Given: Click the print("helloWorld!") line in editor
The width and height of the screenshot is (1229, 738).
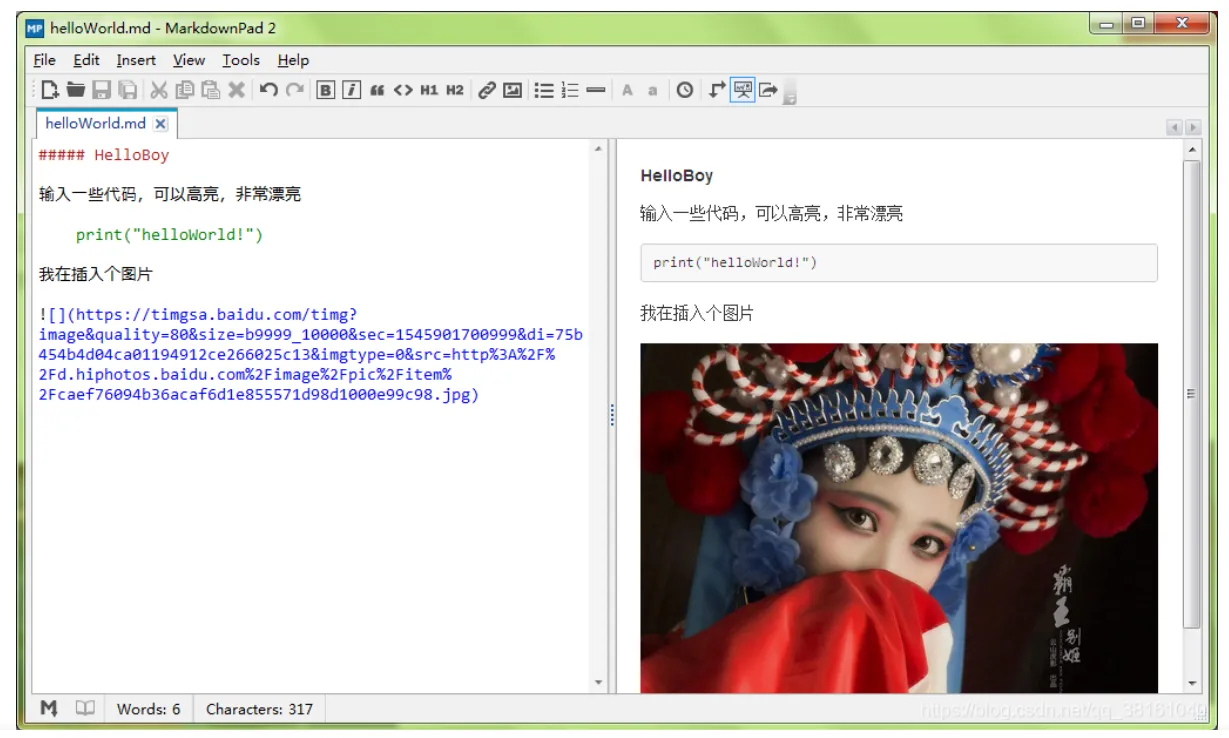Looking at the screenshot, I should pyautogui.click(x=169, y=235).
